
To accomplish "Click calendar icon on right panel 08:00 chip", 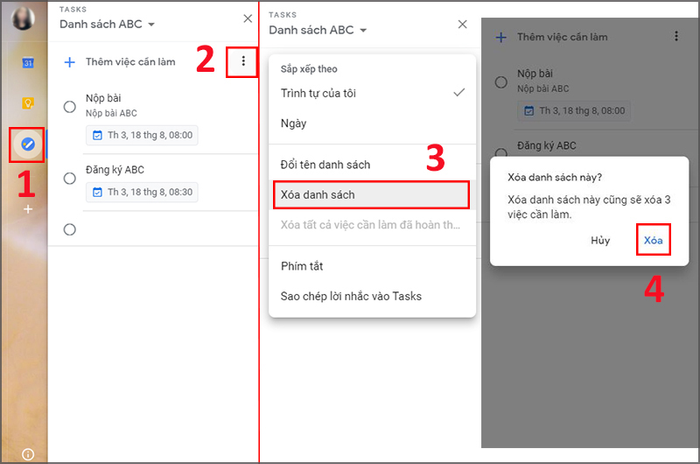I will pos(529,111).
